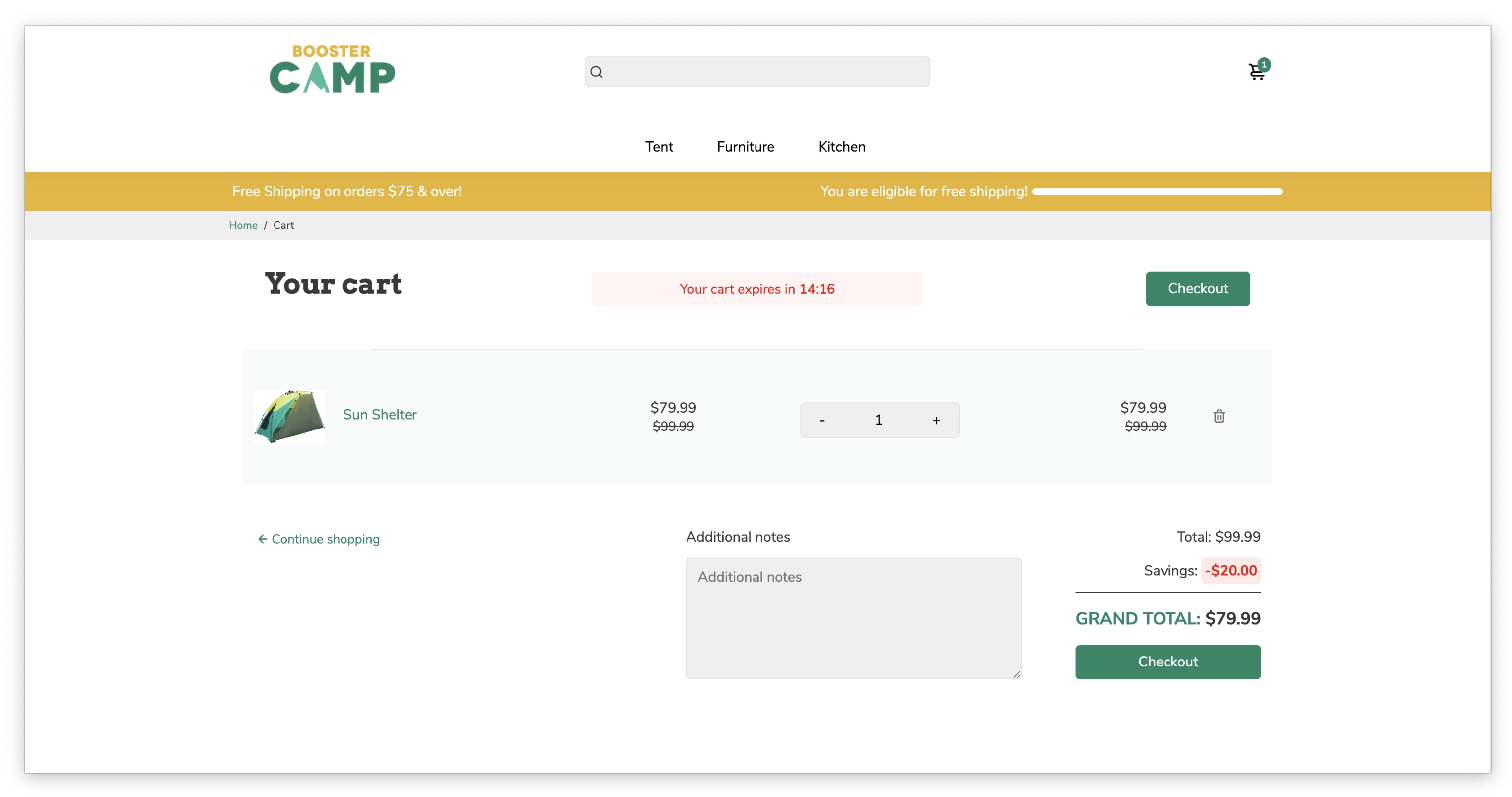Image resolution: width=1512 pixels, height=797 pixels.
Task: Click the search magnifier icon
Action: coord(596,72)
